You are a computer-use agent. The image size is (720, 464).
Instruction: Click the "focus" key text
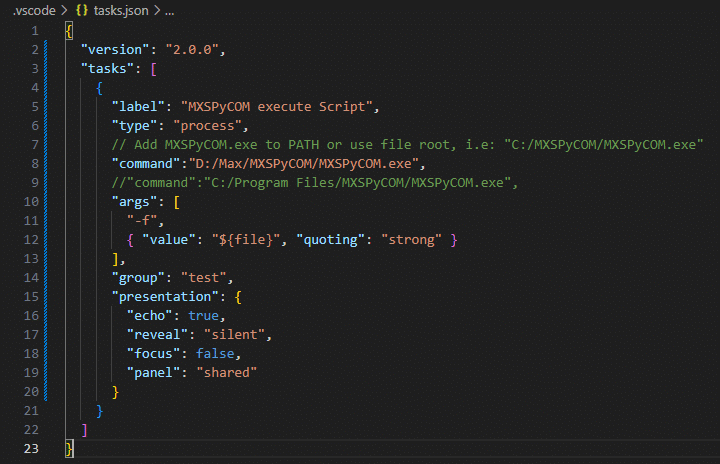(153, 354)
